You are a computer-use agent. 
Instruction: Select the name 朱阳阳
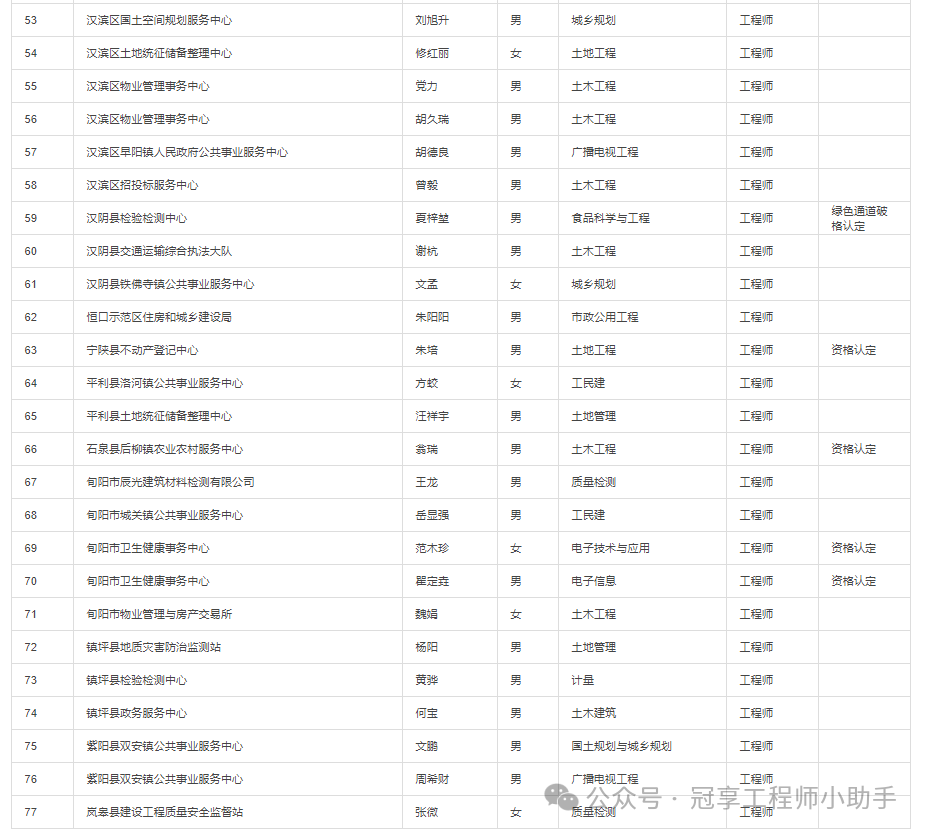[432, 318]
